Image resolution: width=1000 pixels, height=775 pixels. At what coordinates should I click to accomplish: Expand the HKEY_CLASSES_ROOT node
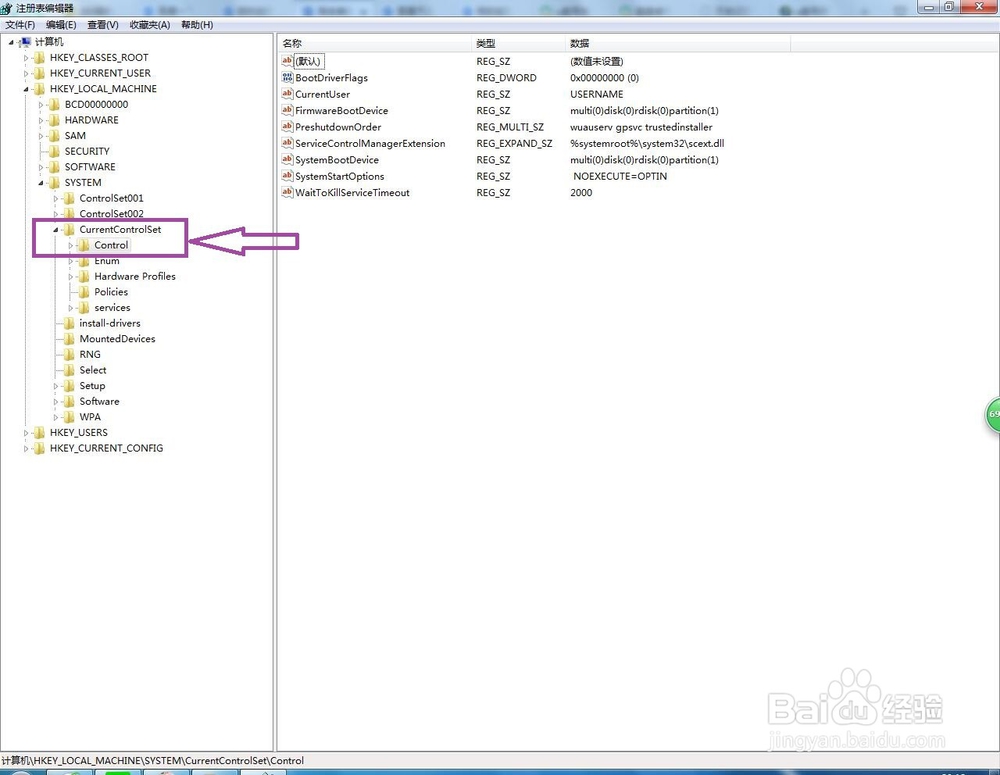[26, 58]
